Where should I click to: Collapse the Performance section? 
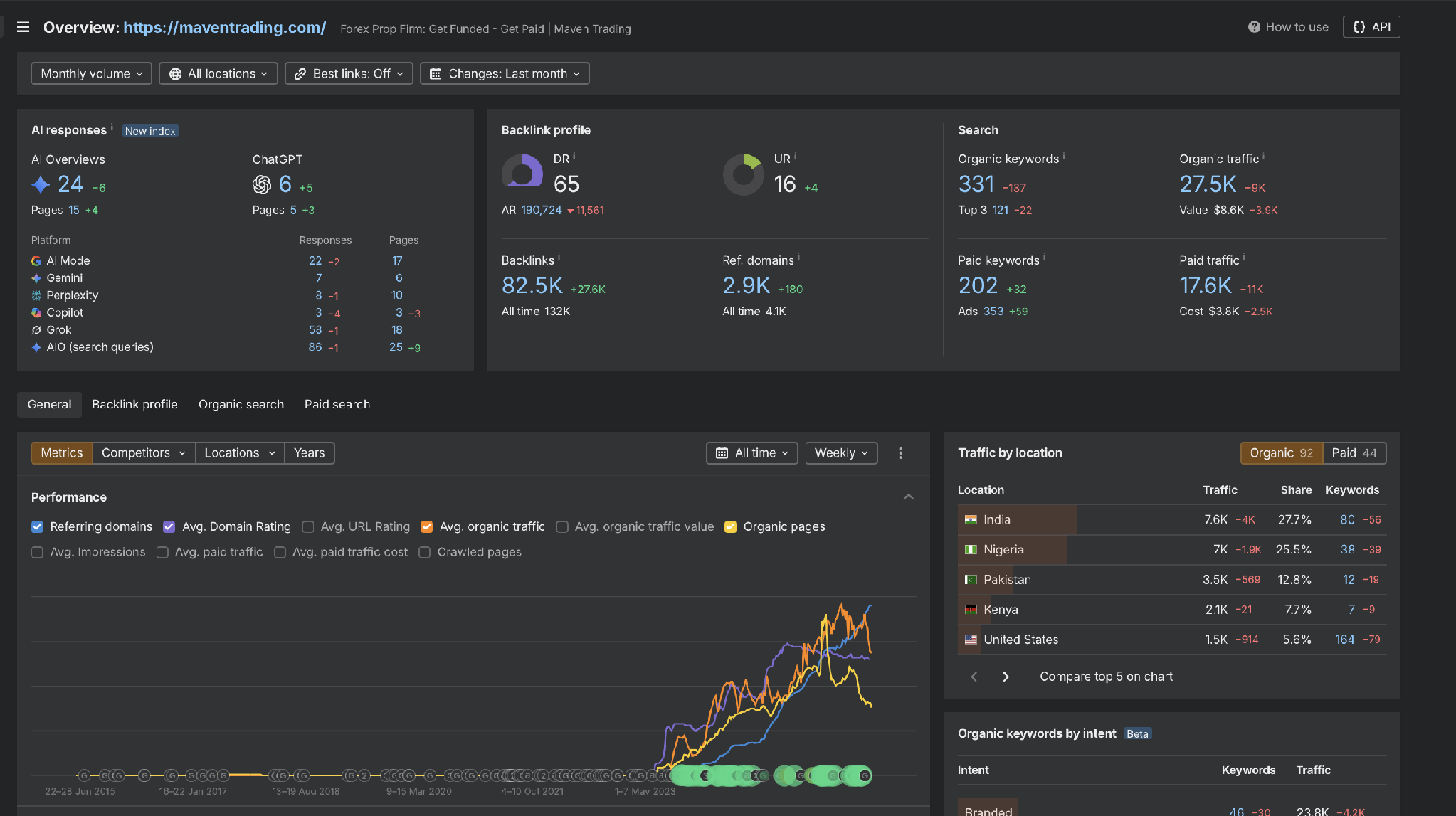click(909, 497)
